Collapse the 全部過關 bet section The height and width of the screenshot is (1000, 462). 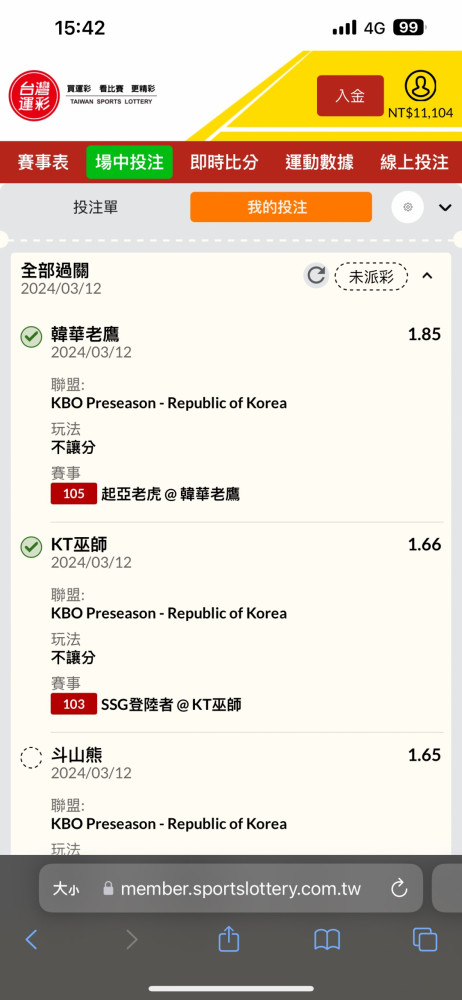(x=428, y=276)
